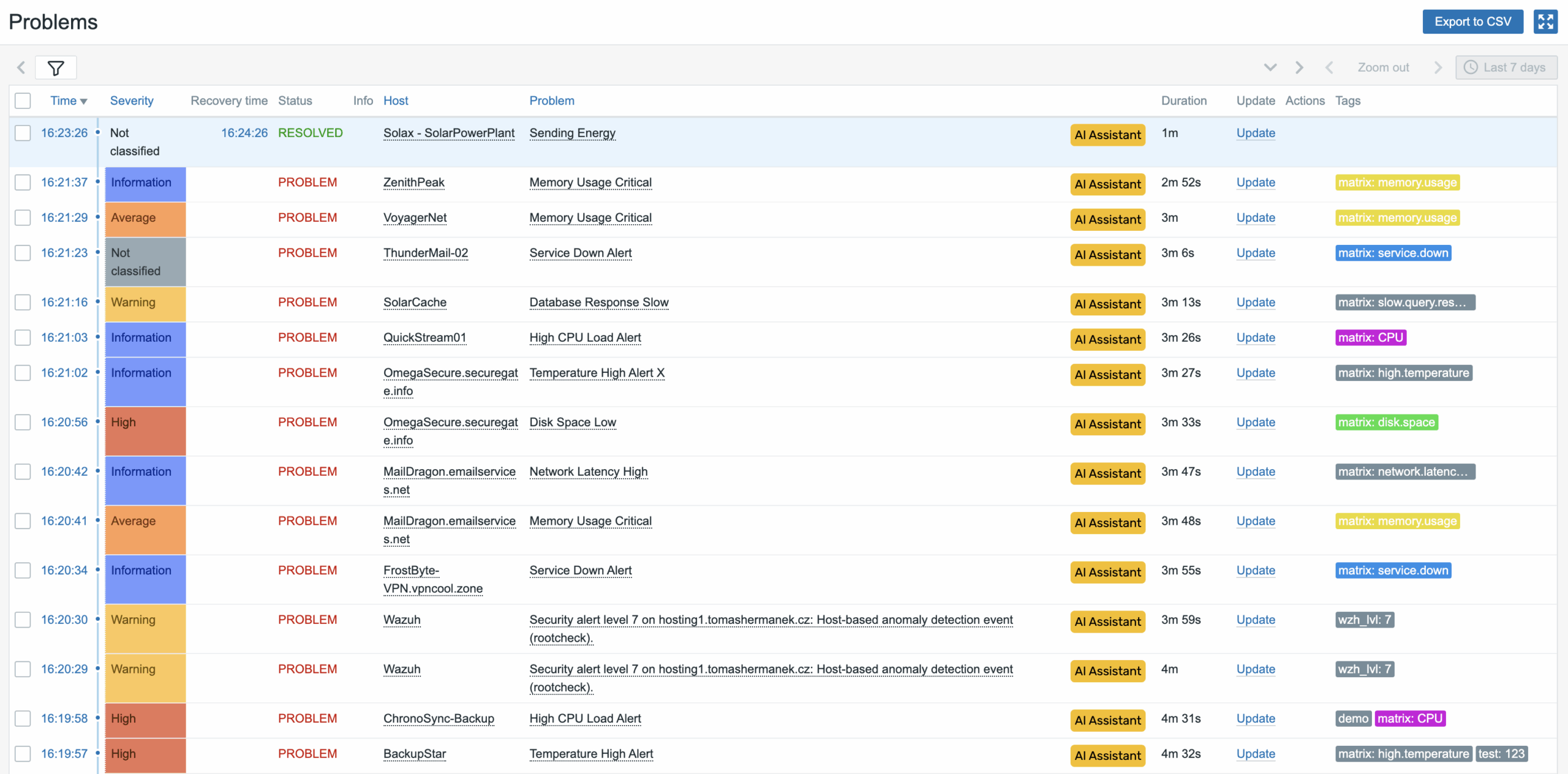This screenshot has width=1568, height=774.
Task: Click Zoom out time range control
Action: coord(1383,68)
